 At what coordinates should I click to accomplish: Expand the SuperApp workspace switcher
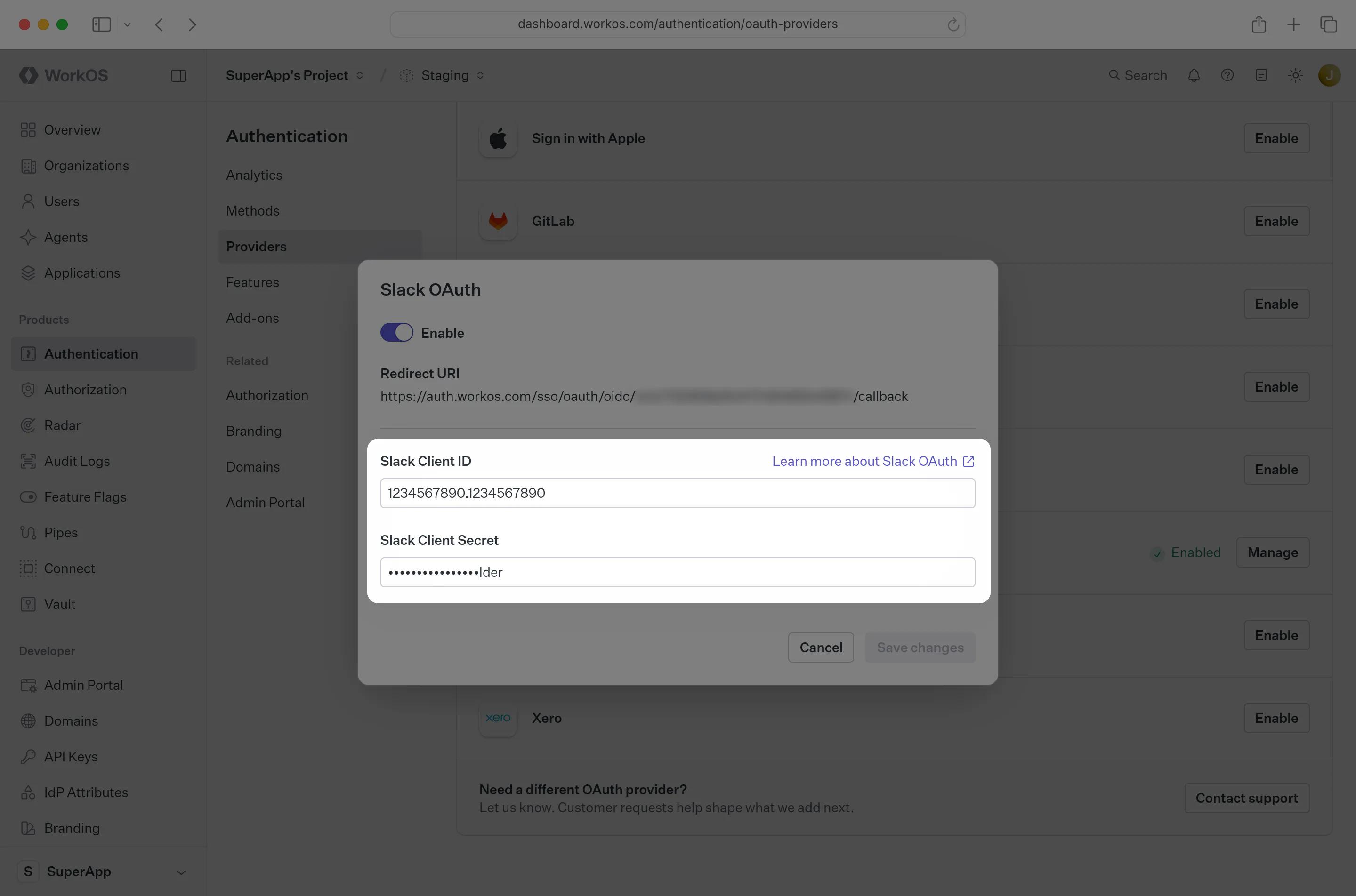pyautogui.click(x=104, y=872)
